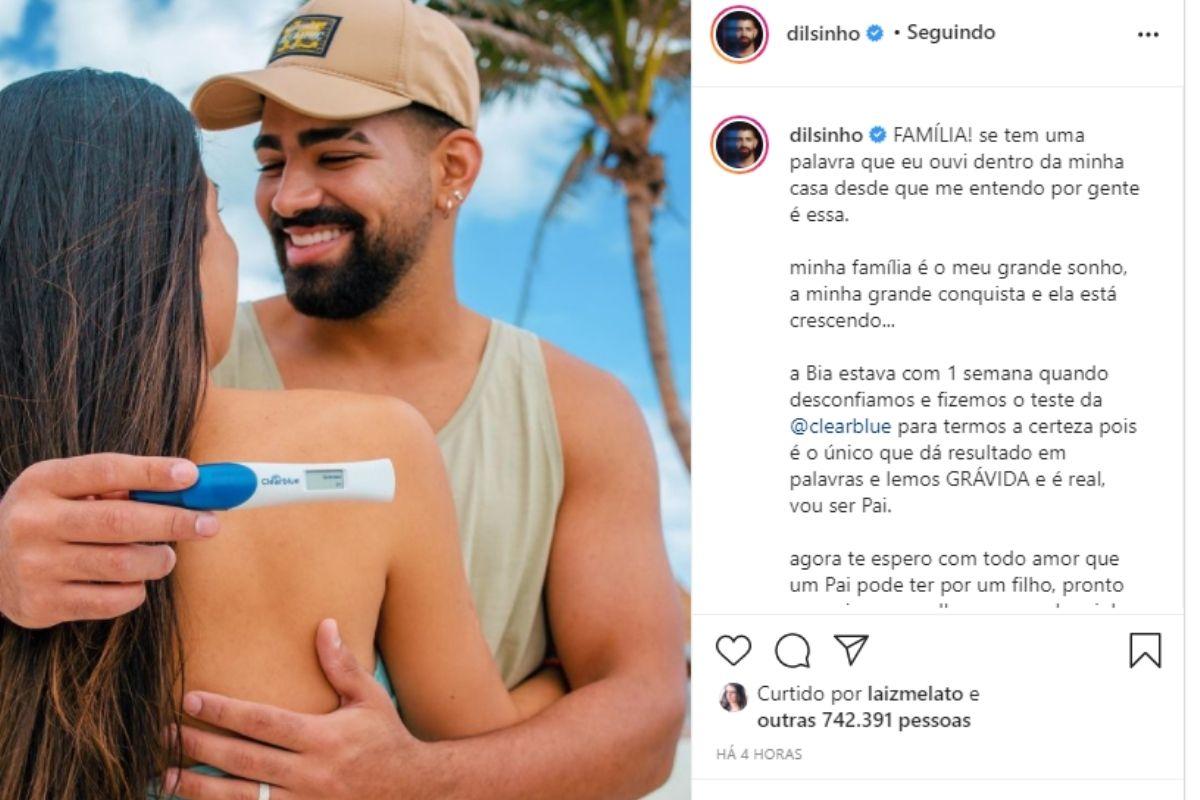The image size is (1200, 800).
Task: Click the couple photo
Action: 345,400
